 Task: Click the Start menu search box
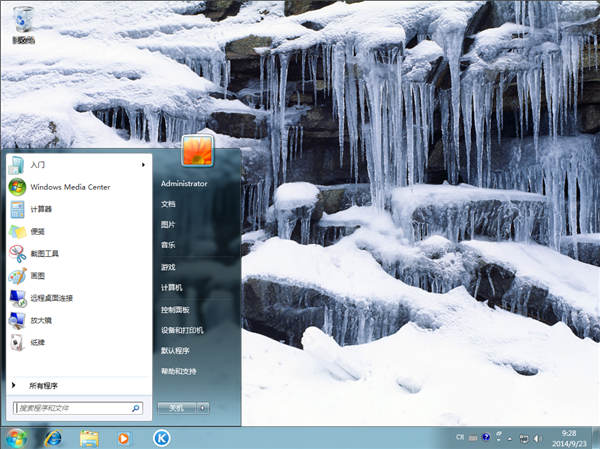(72, 408)
